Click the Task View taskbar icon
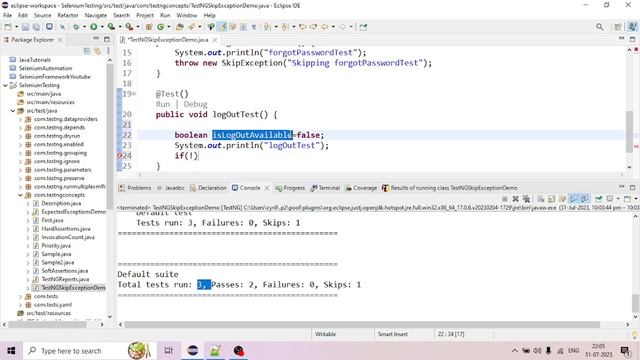 [x=168, y=351]
